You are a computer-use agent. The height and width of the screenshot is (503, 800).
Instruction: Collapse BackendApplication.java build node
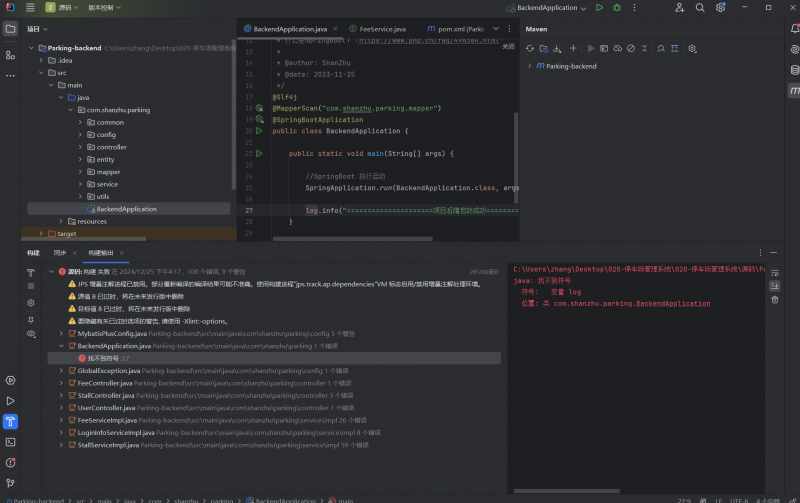click(61, 346)
